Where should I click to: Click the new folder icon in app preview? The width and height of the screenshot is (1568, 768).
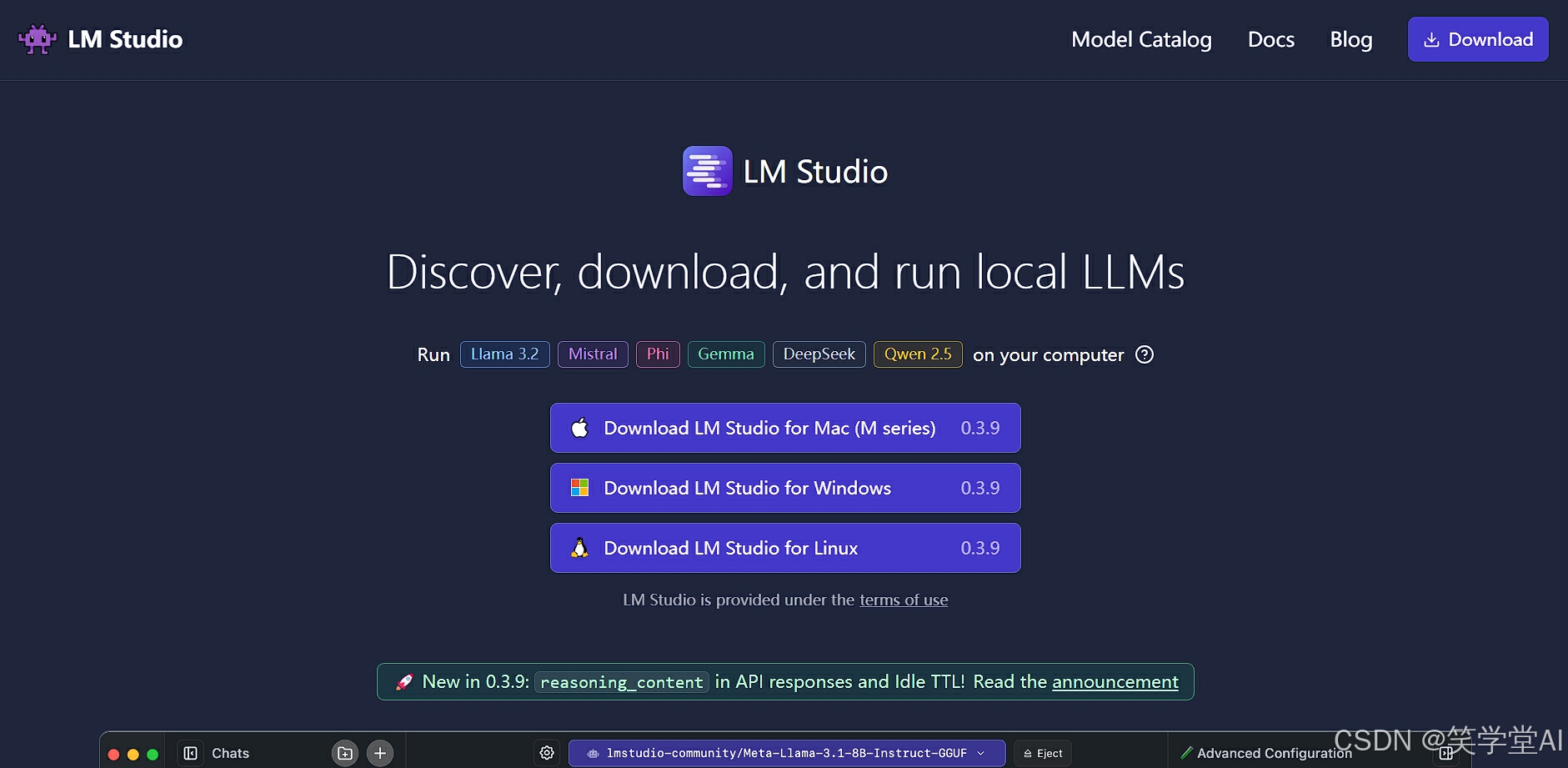pyautogui.click(x=345, y=753)
